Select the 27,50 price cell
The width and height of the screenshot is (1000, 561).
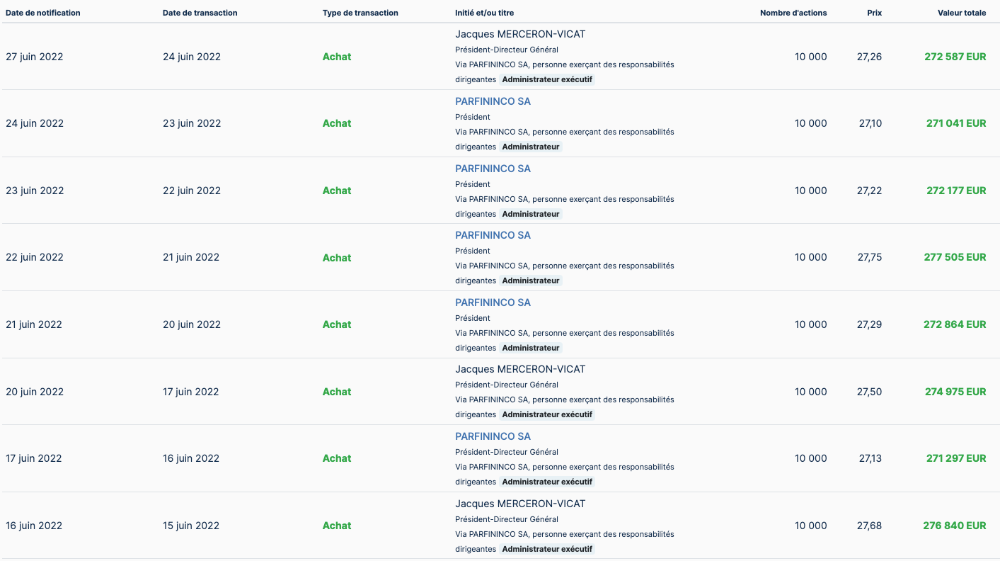(869, 392)
